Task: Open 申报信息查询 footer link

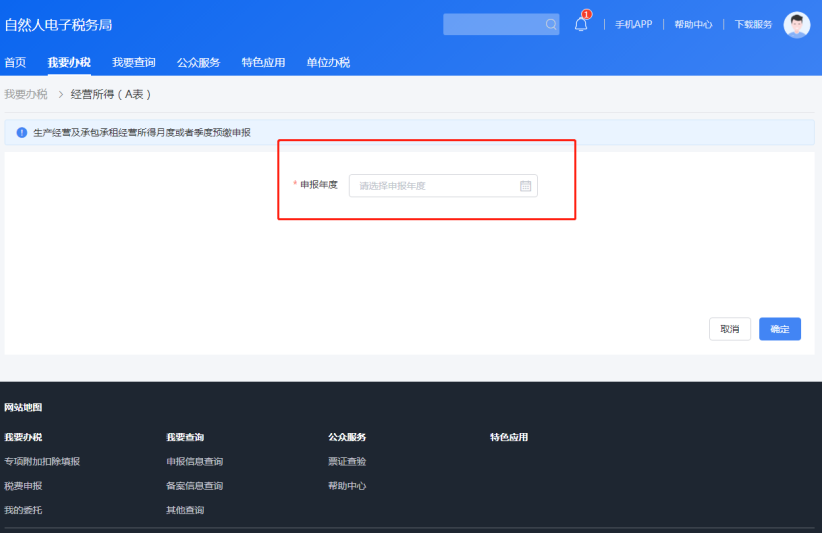Action: click(x=194, y=461)
